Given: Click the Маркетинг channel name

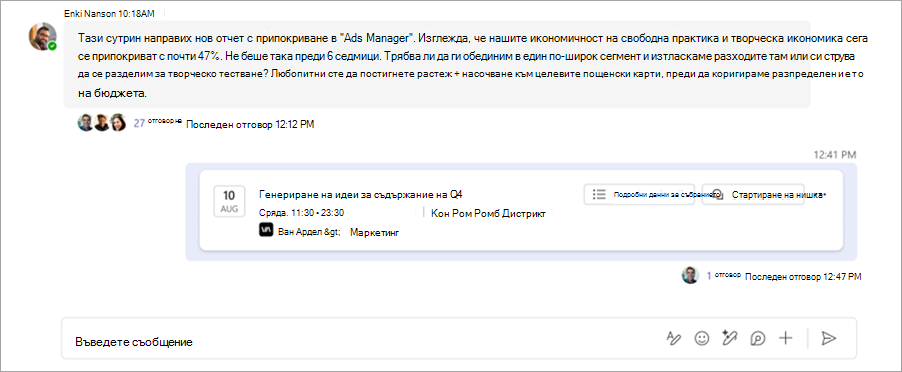Looking at the screenshot, I should pos(374,232).
